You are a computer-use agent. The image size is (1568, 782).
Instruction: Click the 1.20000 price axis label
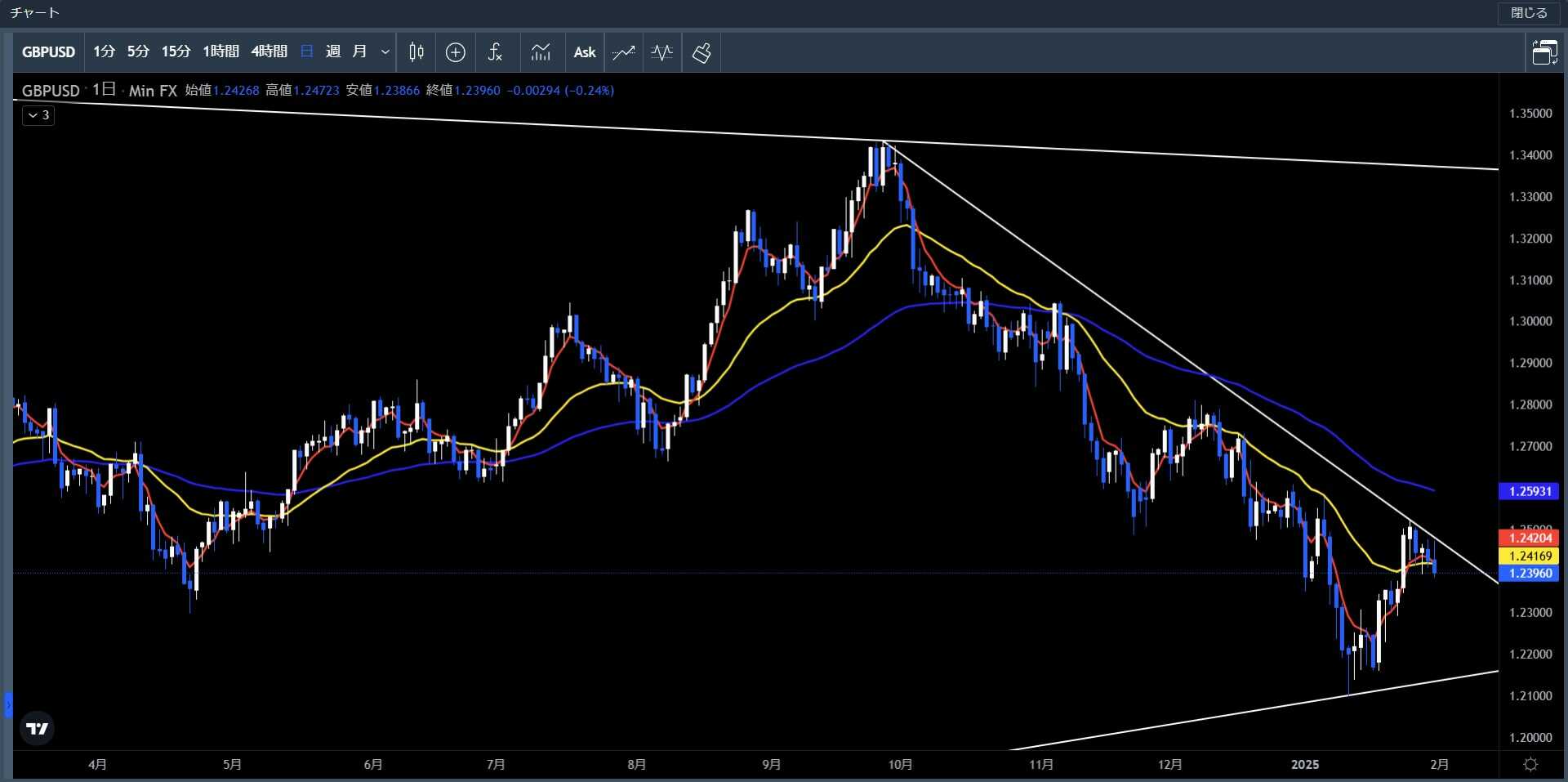(x=1530, y=737)
